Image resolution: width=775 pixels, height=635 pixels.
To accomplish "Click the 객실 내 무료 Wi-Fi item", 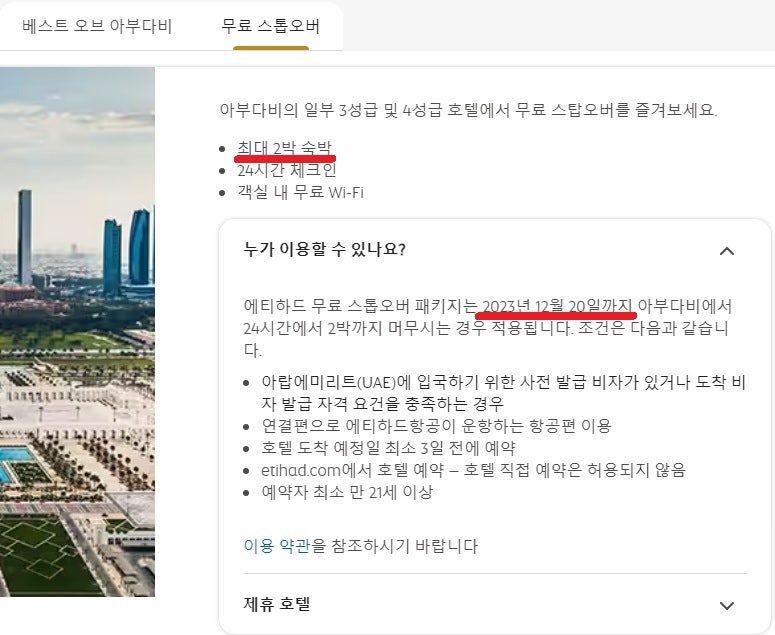I will (x=301, y=192).
